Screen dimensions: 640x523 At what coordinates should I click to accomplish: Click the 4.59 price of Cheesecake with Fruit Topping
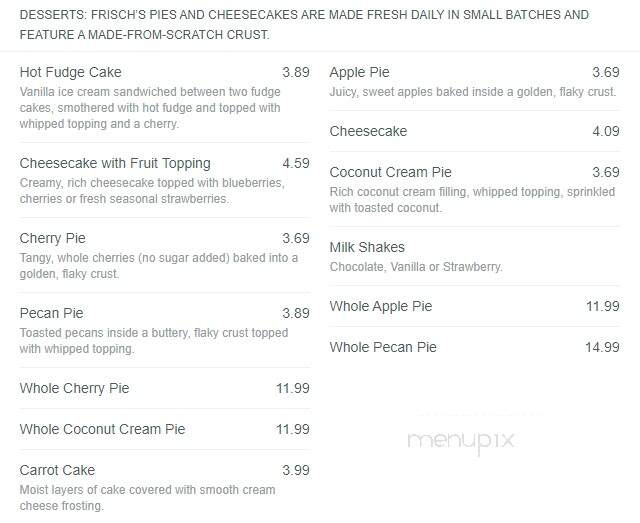296,163
